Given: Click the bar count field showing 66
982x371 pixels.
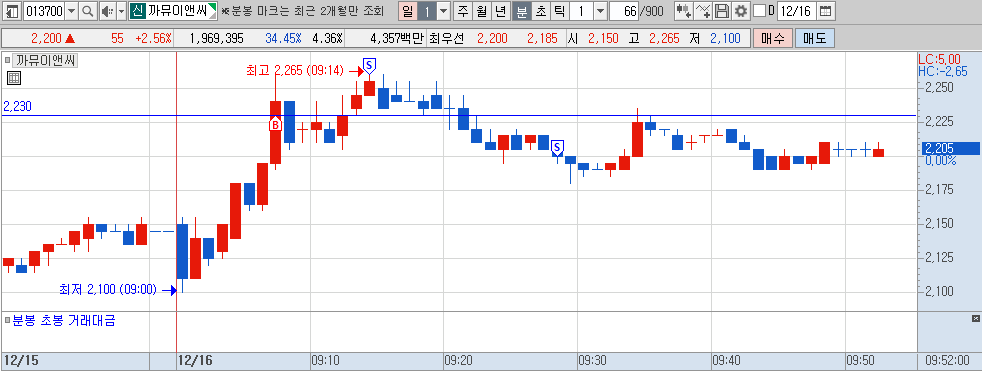Looking at the screenshot, I should [623, 11].
